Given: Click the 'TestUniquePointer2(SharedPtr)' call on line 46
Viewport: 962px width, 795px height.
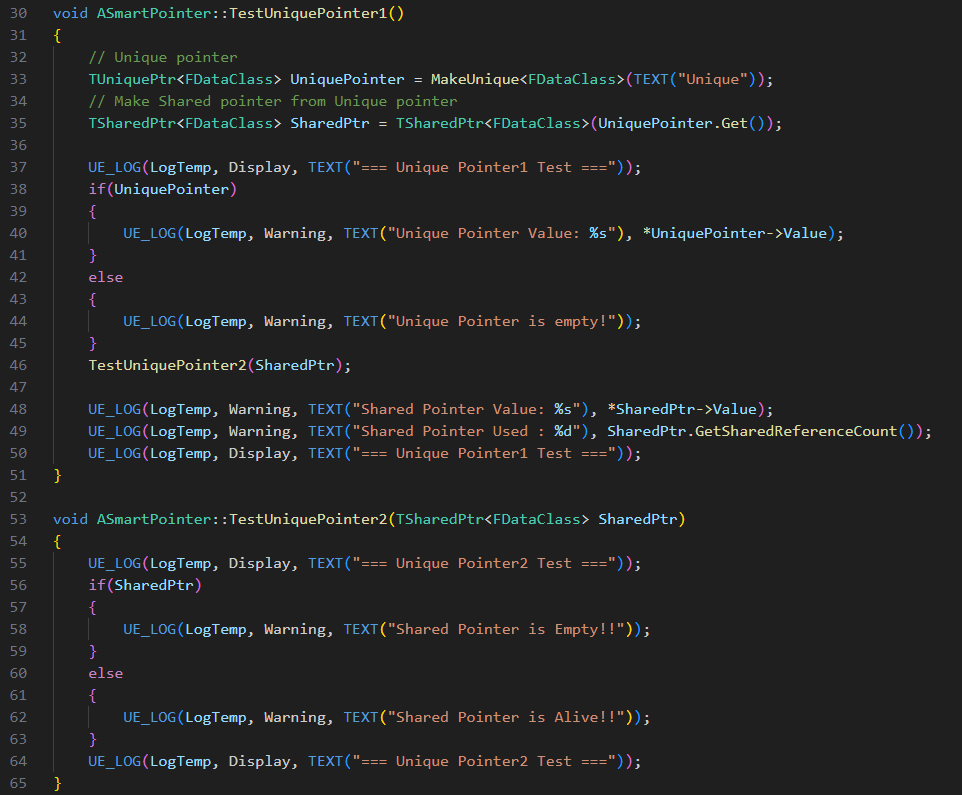Looking at the screenshot, I should click(x=215, y=366).
